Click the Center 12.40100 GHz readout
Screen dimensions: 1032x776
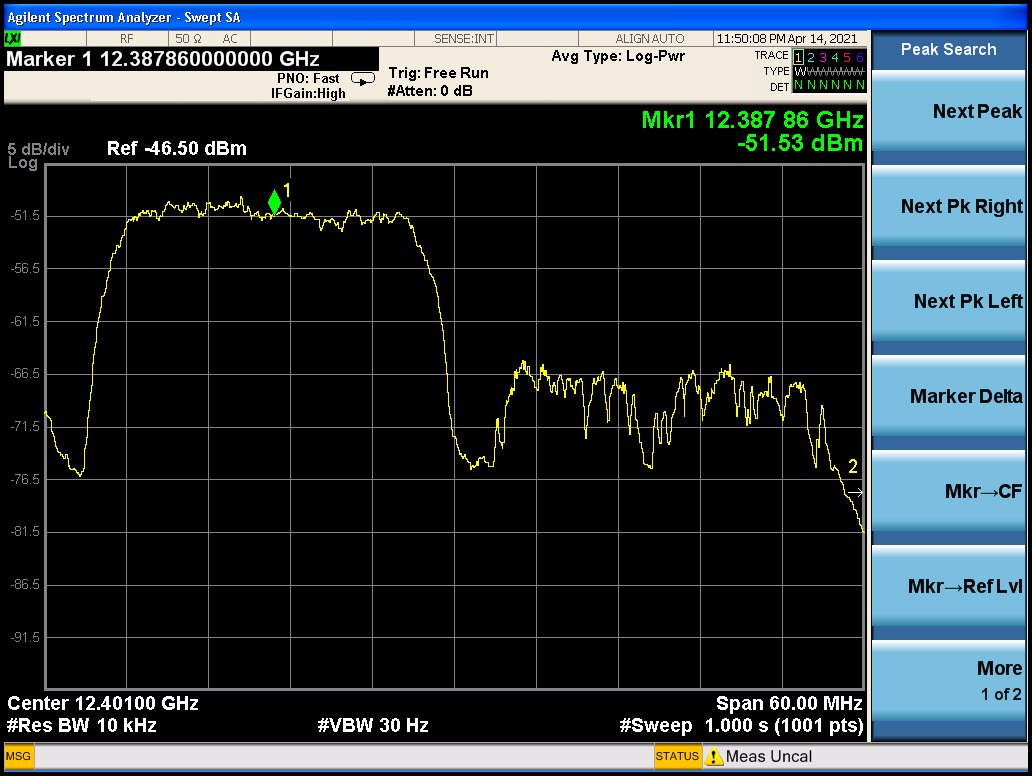click(x=103, y=704)
